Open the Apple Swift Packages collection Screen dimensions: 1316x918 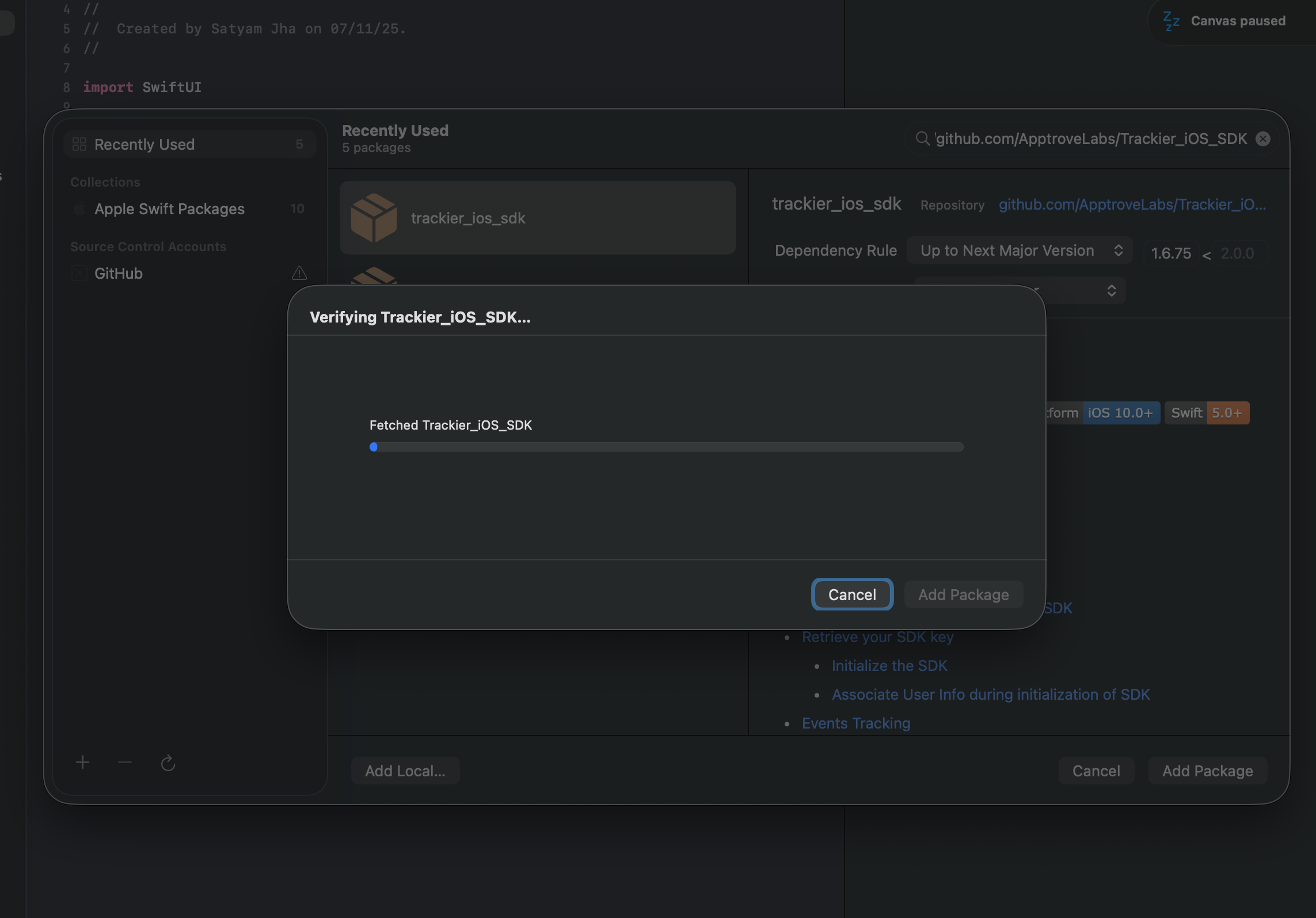click(x=169, y=208)
